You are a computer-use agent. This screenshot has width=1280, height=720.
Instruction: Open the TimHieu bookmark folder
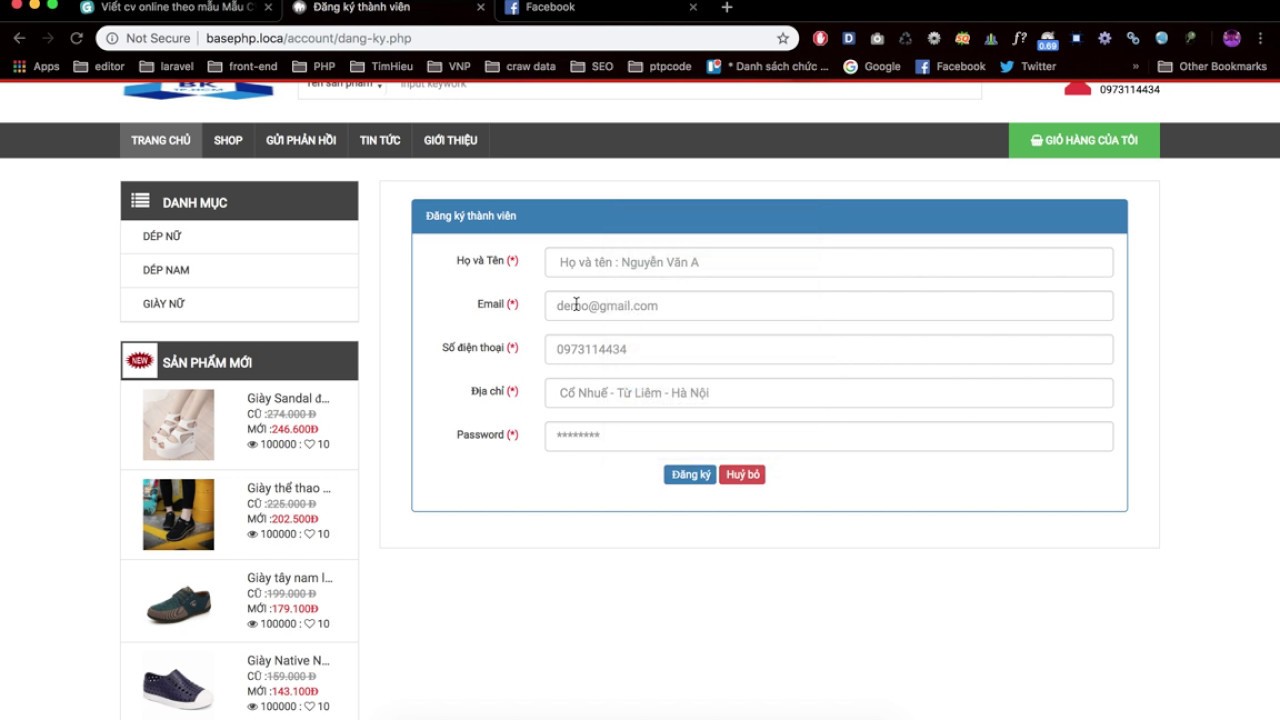click(x=381, y=66)
